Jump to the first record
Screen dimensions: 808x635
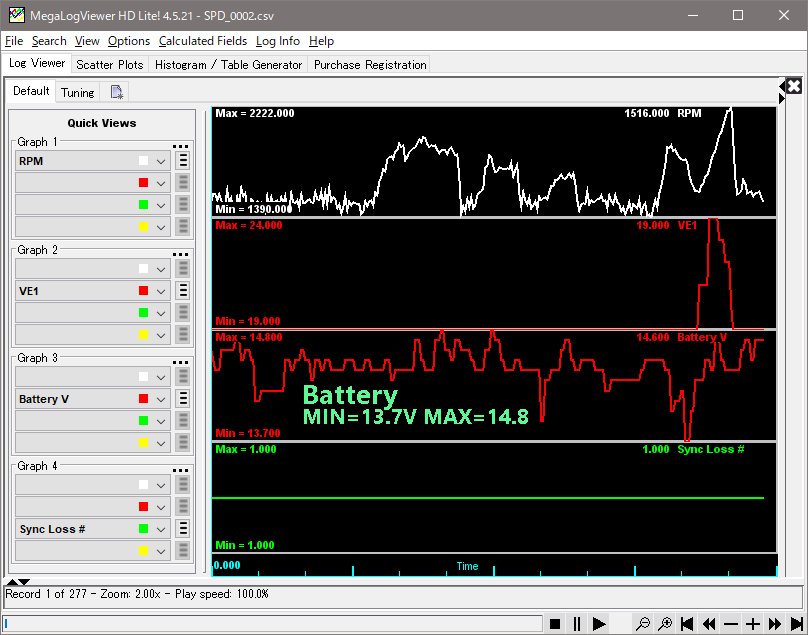pos(687,624)
